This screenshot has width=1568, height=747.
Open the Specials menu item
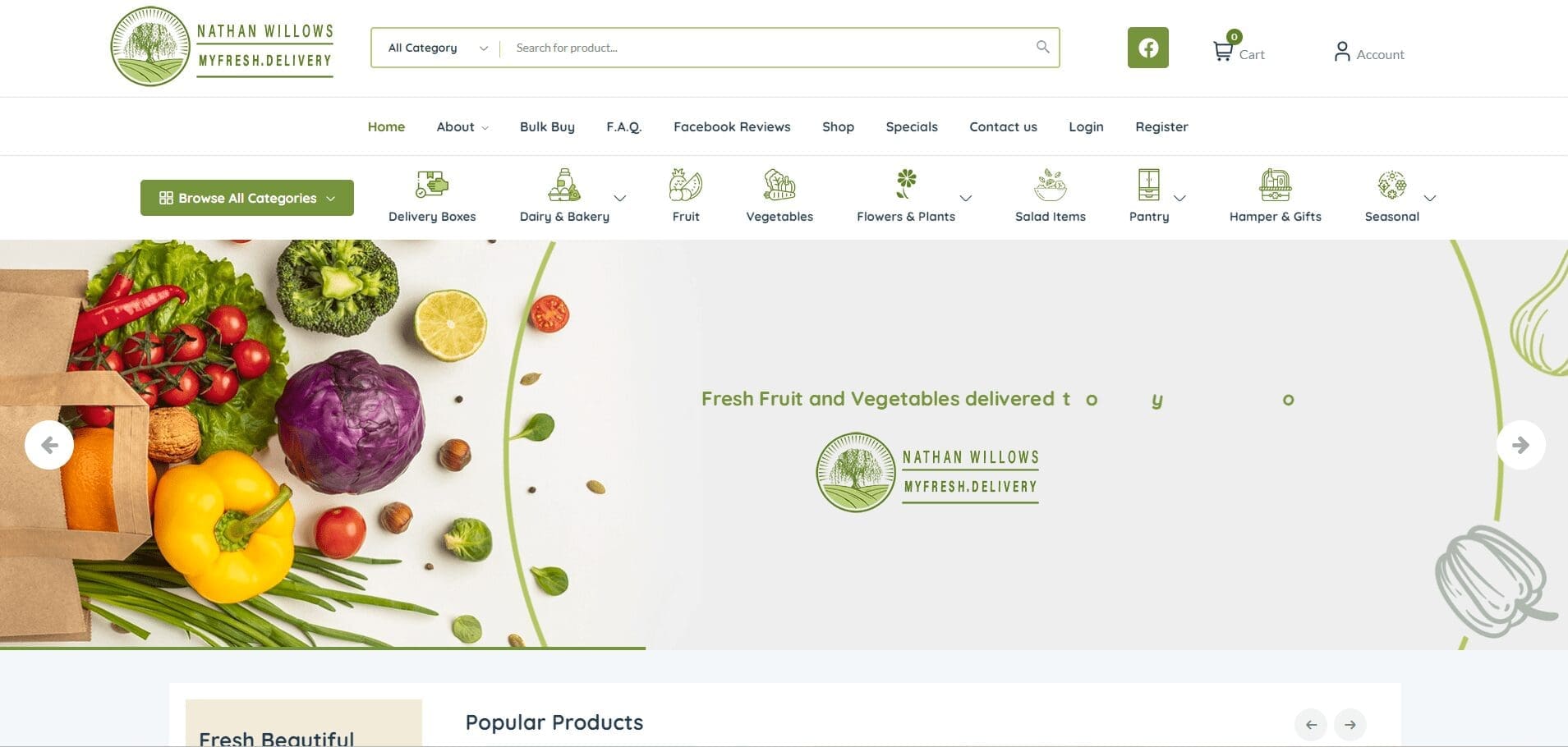pos(912,126)
